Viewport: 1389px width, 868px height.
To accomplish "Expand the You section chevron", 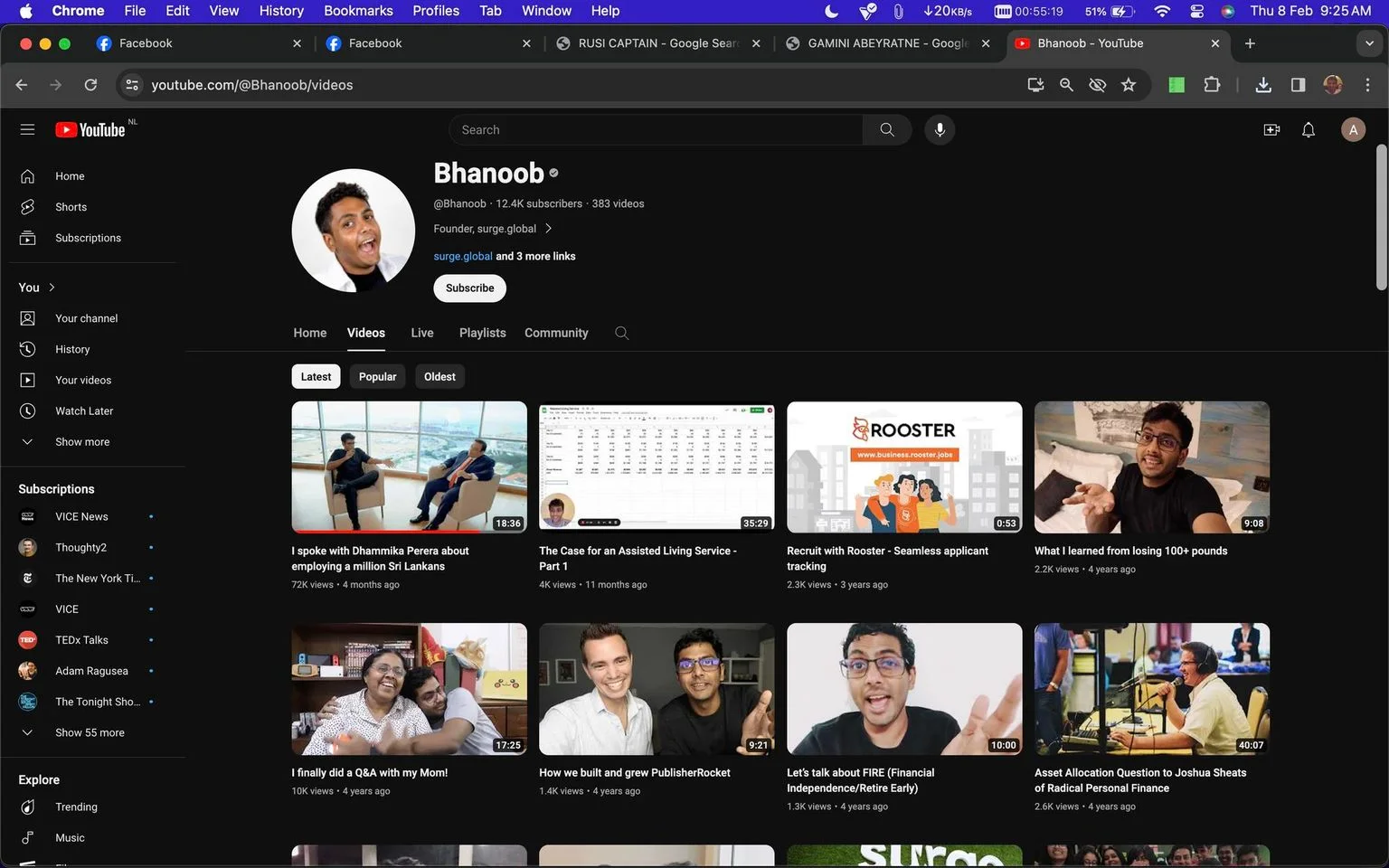I will [52, 288].
